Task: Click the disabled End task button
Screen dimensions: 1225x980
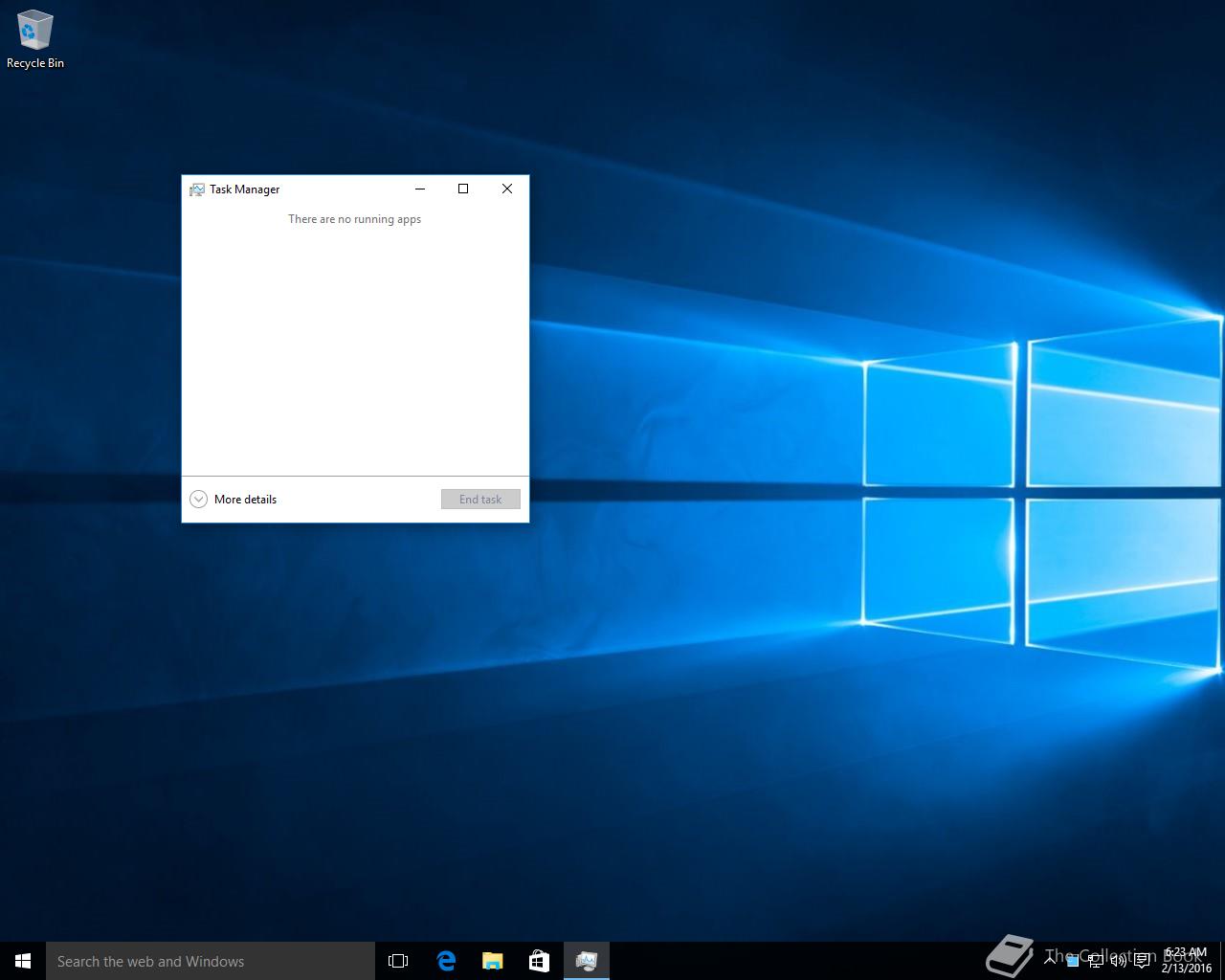Action: 480,499
